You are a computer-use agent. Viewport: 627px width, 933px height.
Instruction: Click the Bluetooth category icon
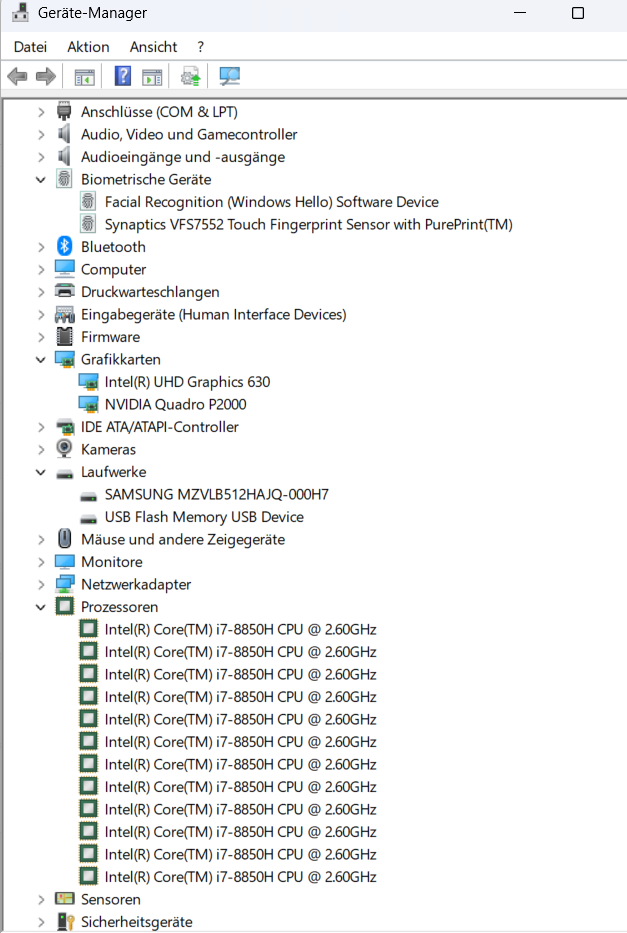tap(64, 246)
